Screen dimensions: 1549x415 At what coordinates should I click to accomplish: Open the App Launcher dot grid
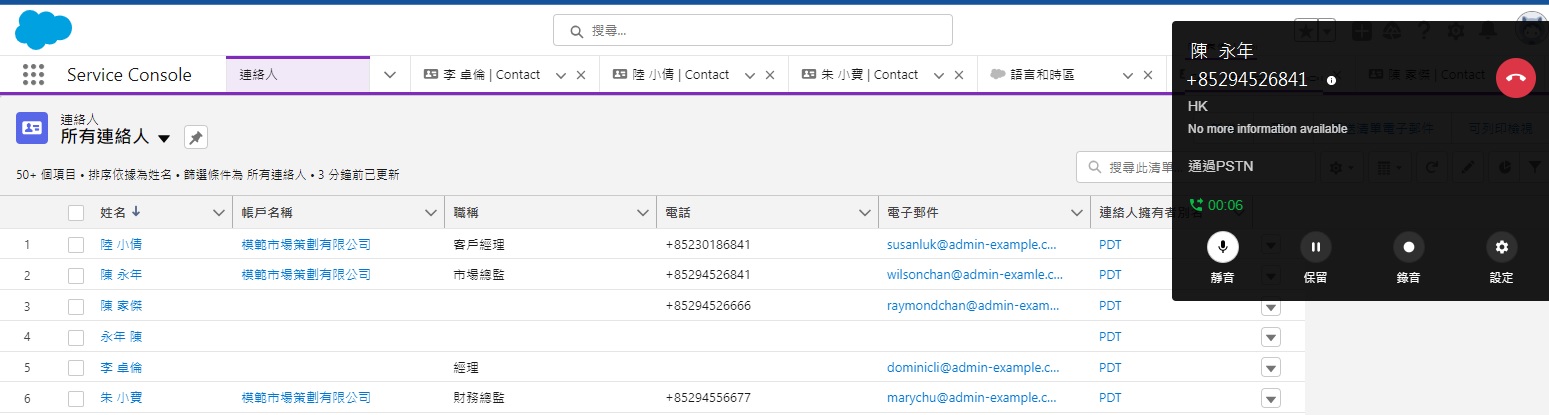[33, 75]
